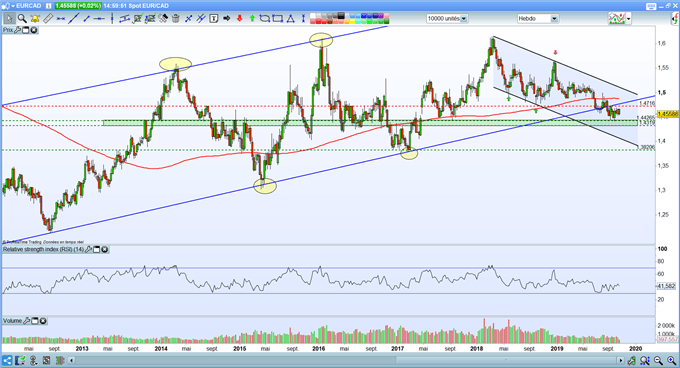
Task: Open the dropdown arrow beside EURCAD title
Action: [x=13, y=6]
